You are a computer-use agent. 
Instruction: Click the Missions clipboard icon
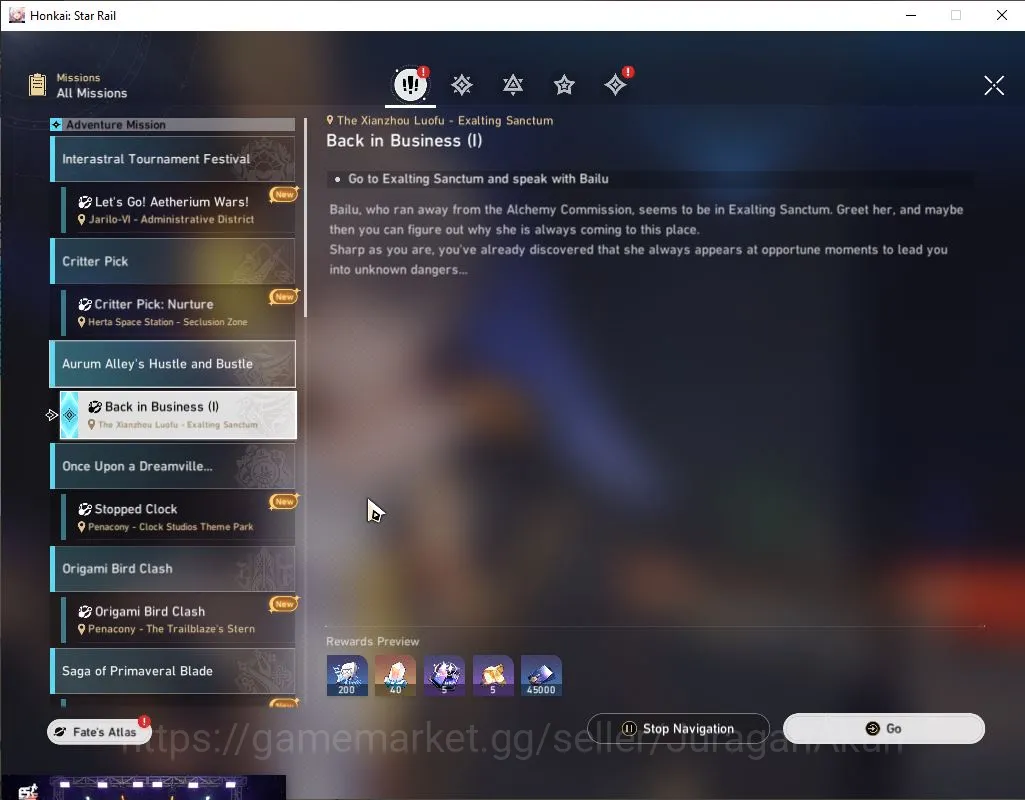[x=37, y=84]
